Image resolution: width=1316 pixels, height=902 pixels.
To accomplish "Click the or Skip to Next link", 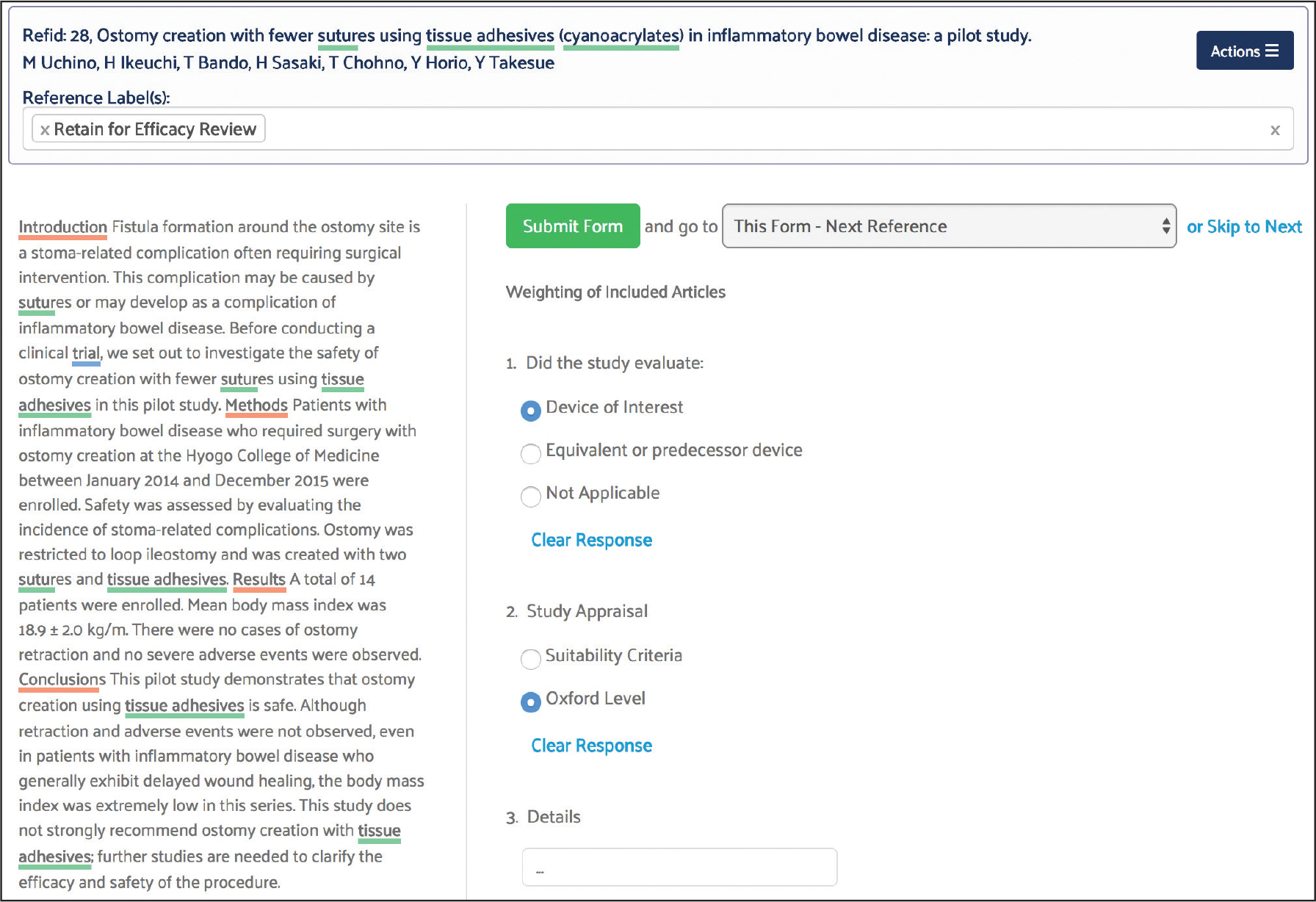I will [x=1244, y=226].
